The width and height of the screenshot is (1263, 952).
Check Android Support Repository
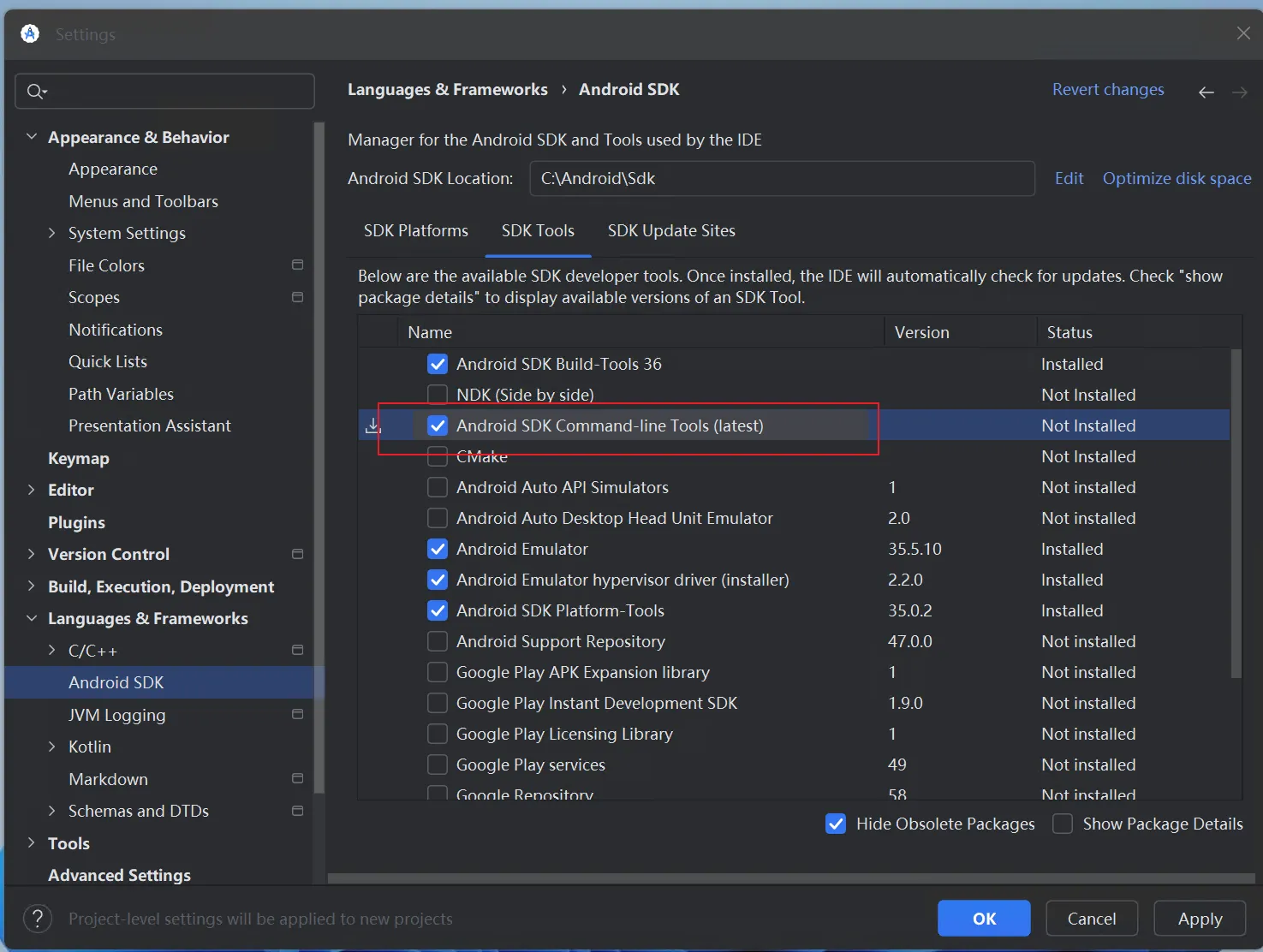tap(438, 641)
